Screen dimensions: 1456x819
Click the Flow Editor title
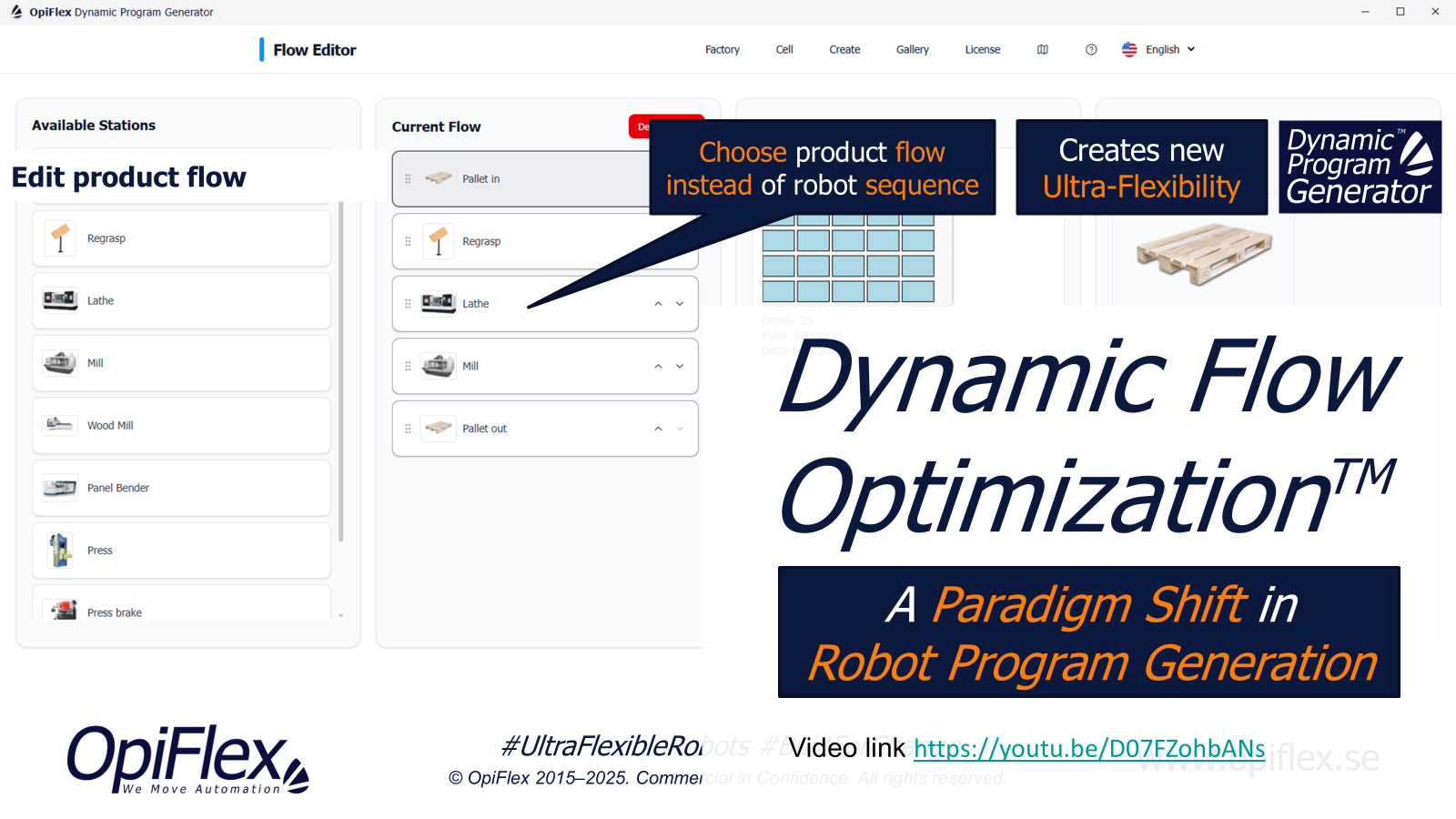(315, 50)
